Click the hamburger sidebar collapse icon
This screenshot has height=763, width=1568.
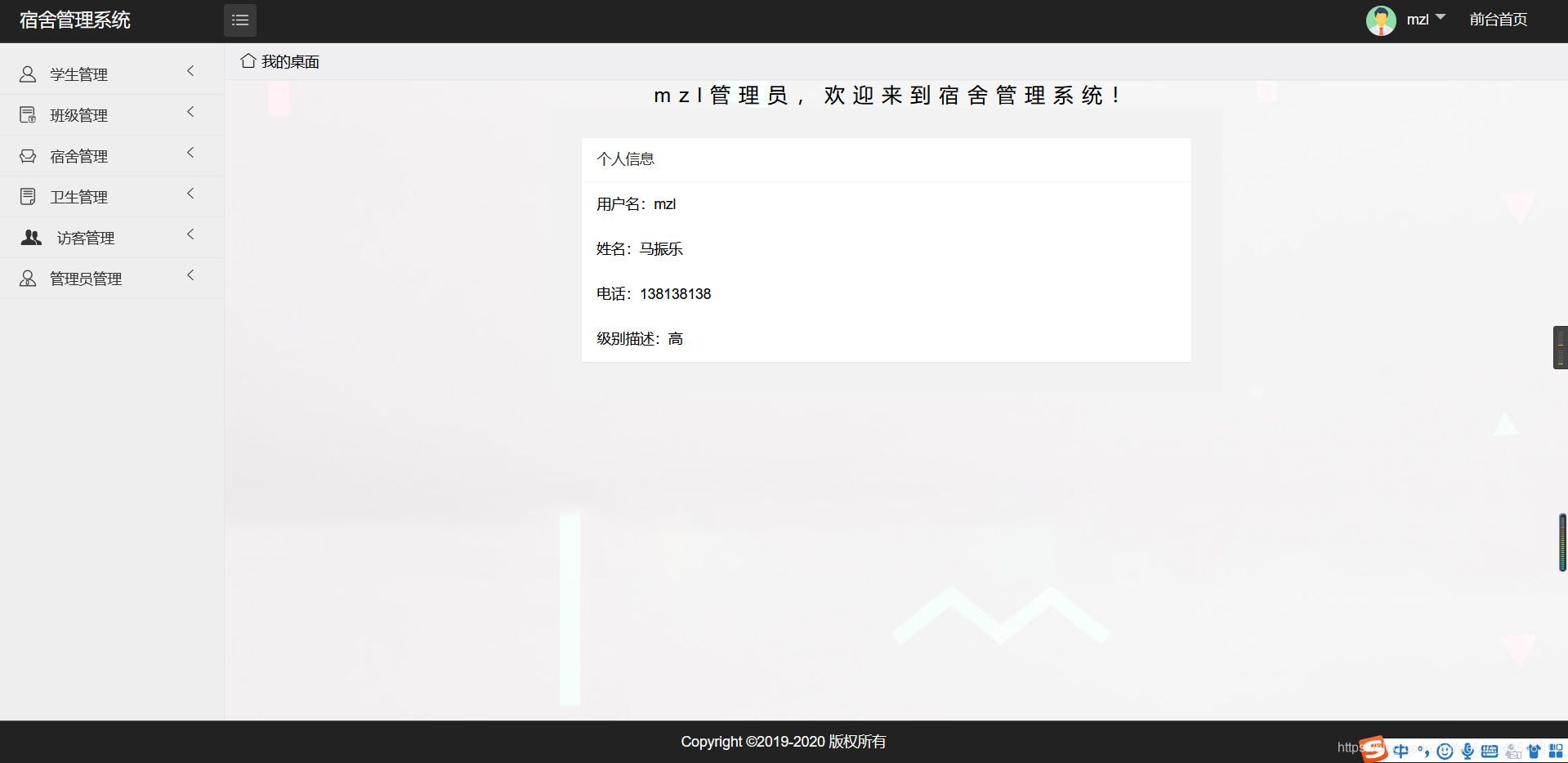pos(239,20)
